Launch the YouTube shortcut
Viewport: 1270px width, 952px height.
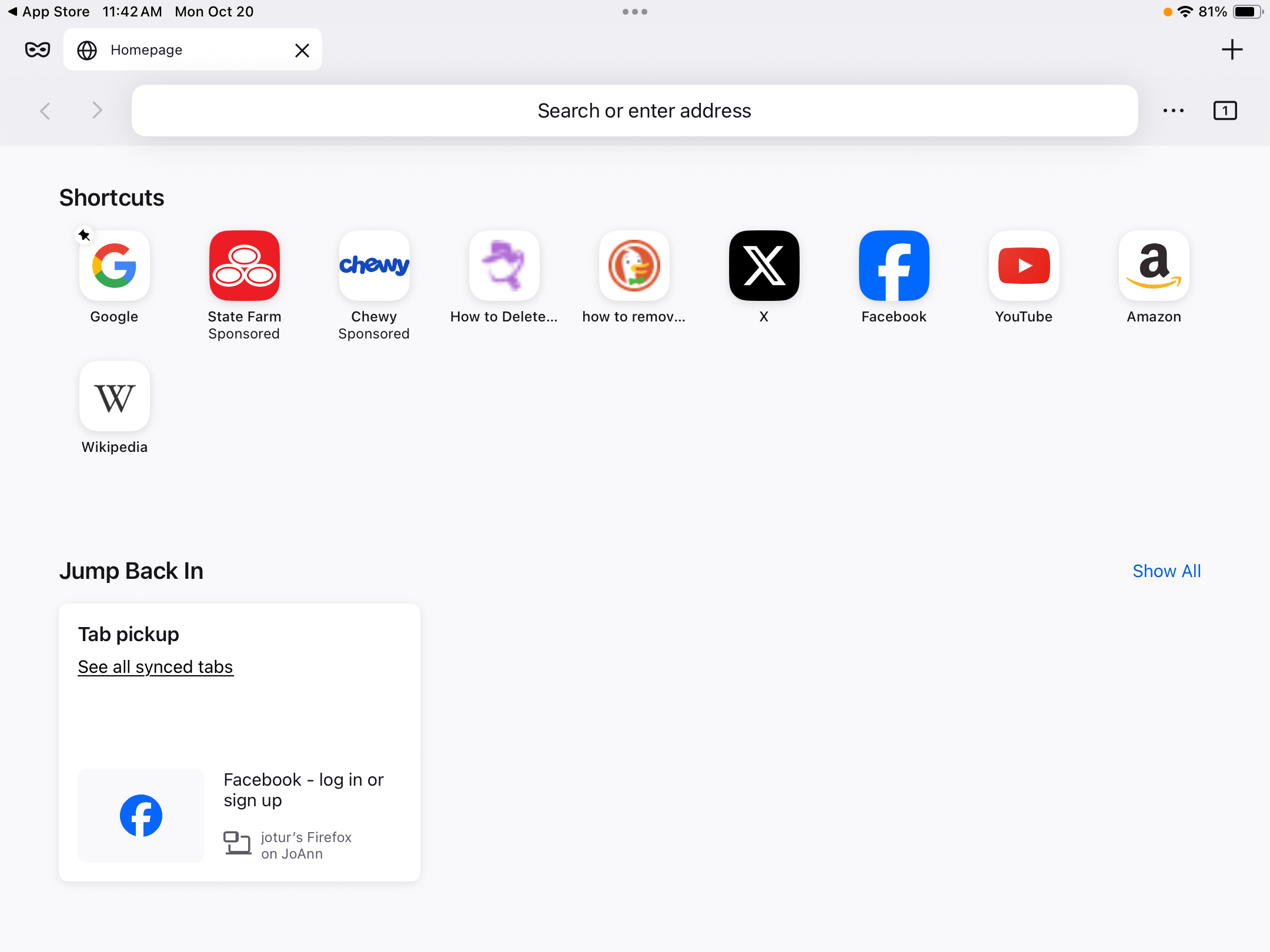pyautogui.click(x=1024, y=266)
